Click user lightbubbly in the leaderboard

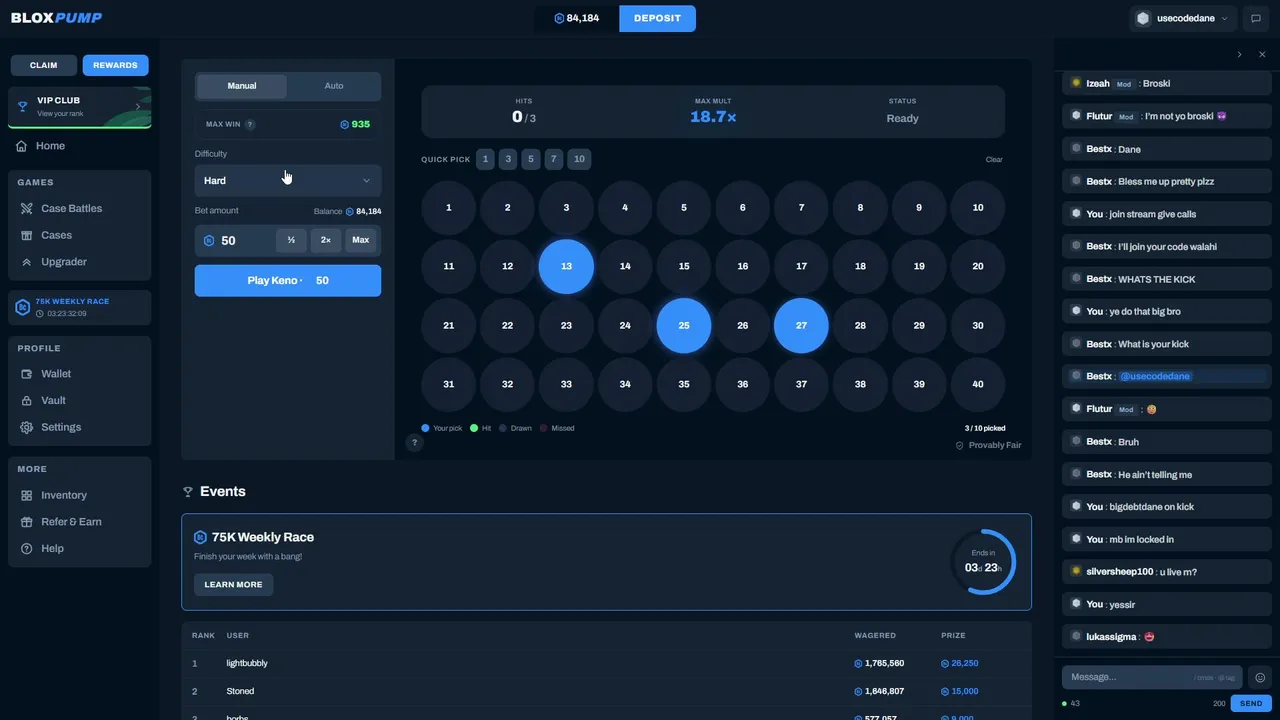pos(247,663)
